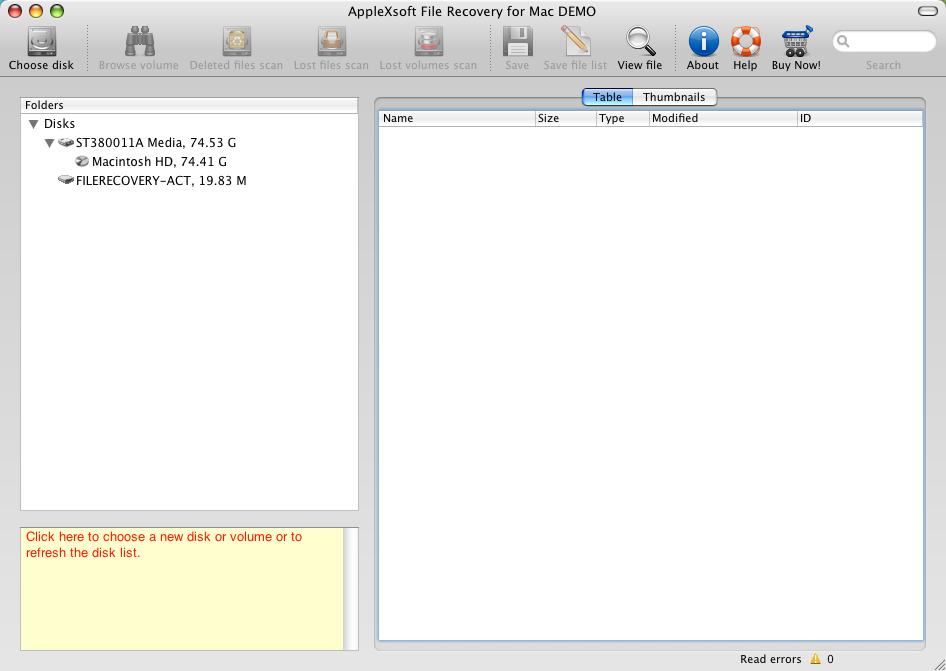The width and height of the screenshot is (946, 671).
Task: Click the Macintosh HD volume icon
Action: pos(82,162)
